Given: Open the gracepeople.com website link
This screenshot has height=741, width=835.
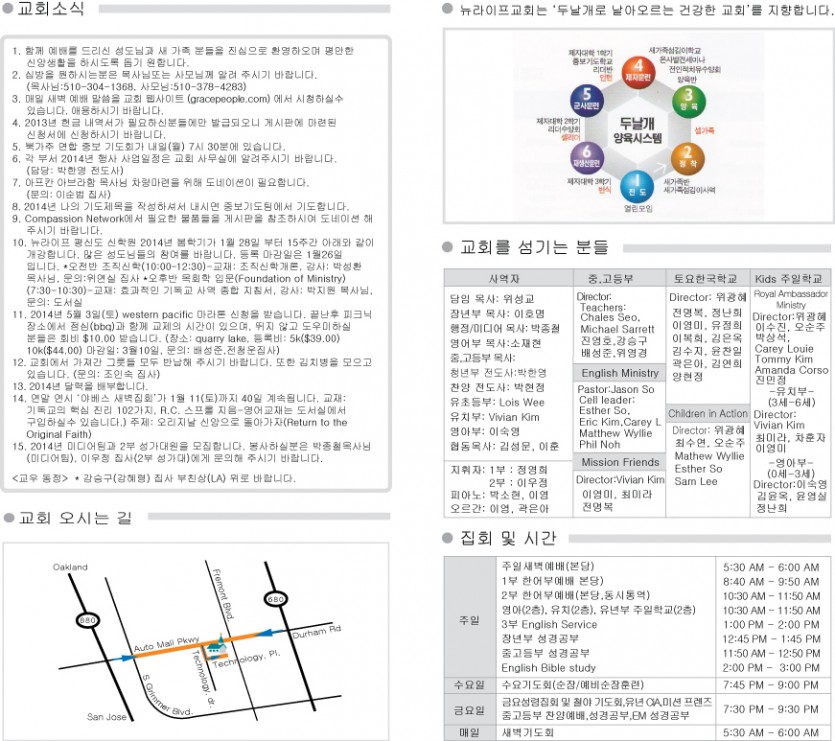Looking at the screenshot, I should pos(229,99).
